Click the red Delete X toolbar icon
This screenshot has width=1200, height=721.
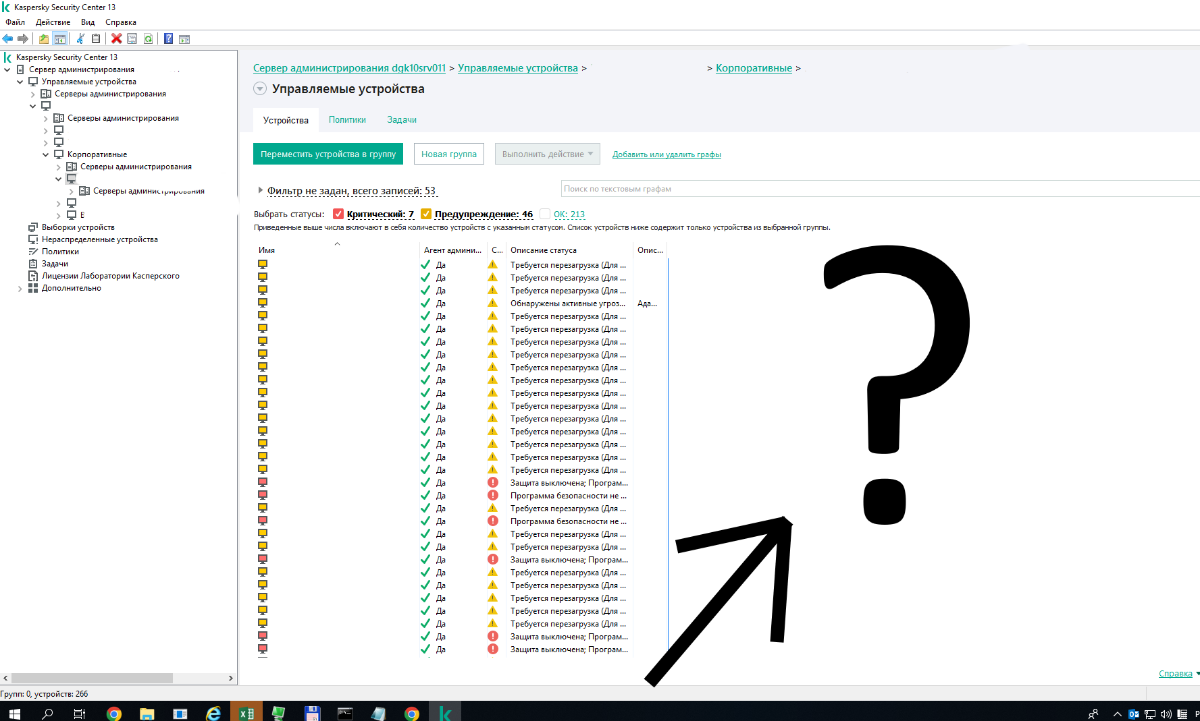point(117,39)
